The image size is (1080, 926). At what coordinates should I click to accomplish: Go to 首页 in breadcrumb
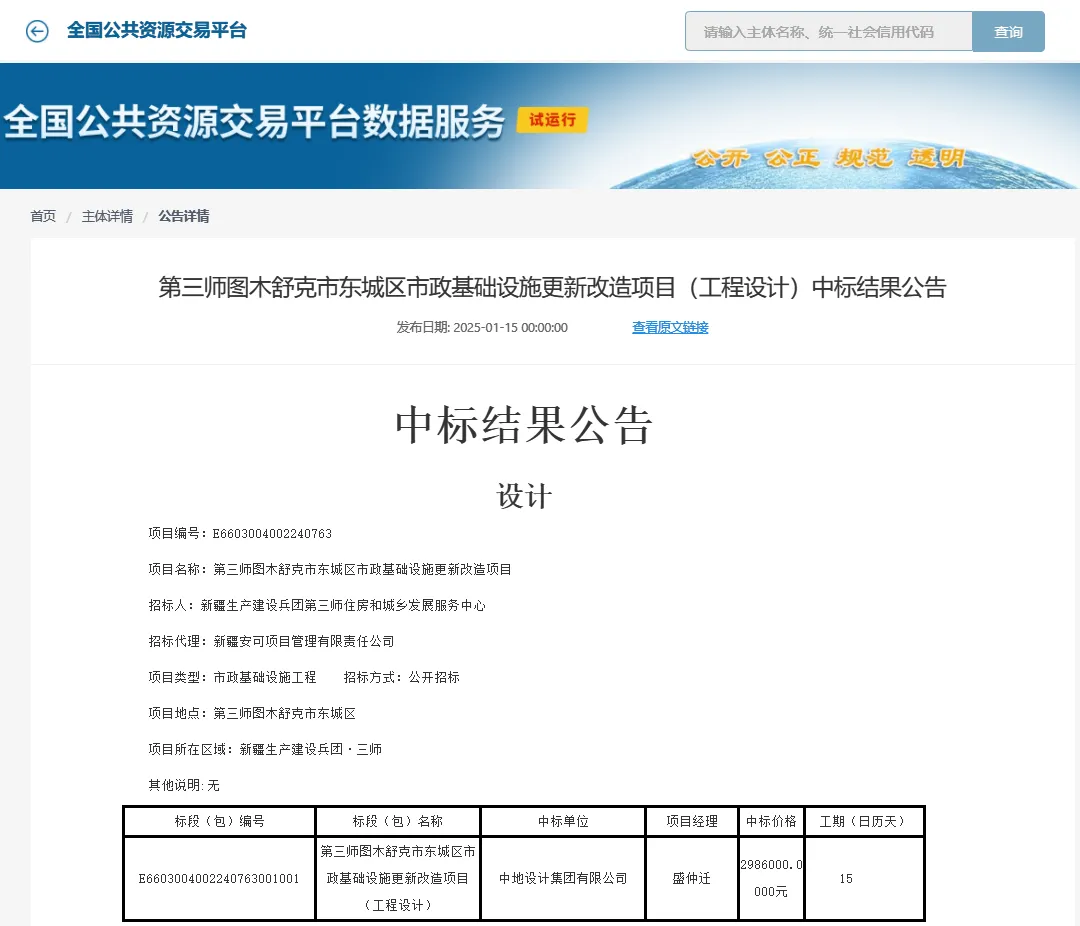43,216
